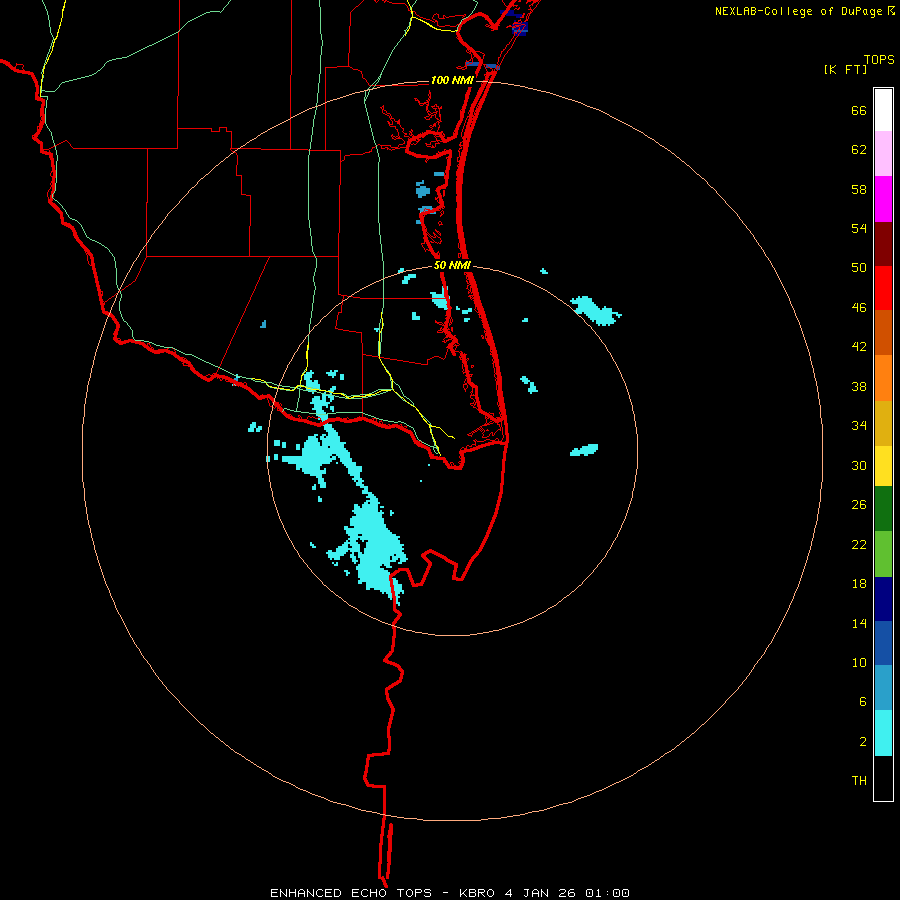Click the '66' legend value
This screenshot has width=900, height=900.
[859, 110]
